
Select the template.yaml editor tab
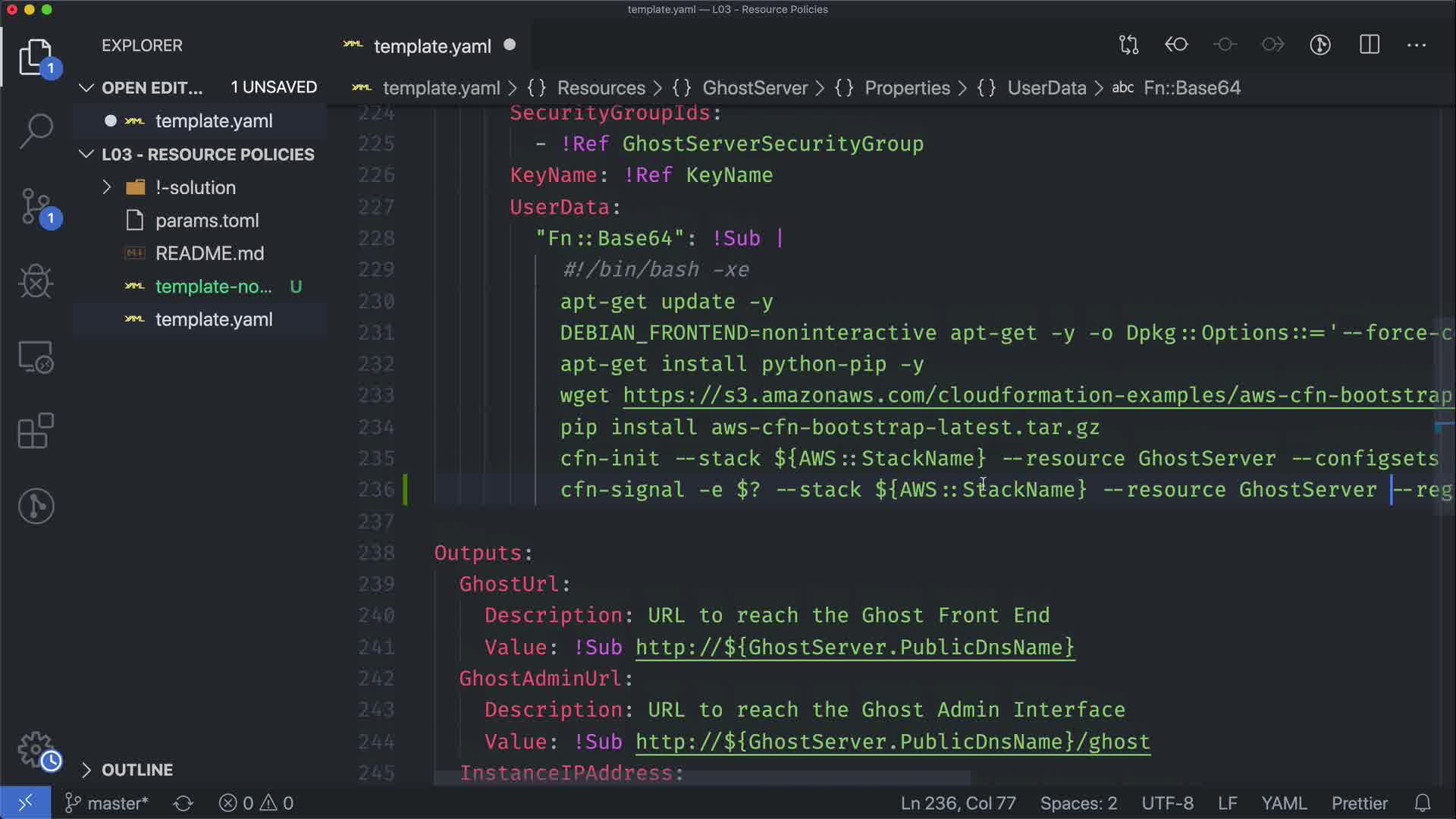click(432, 46)
